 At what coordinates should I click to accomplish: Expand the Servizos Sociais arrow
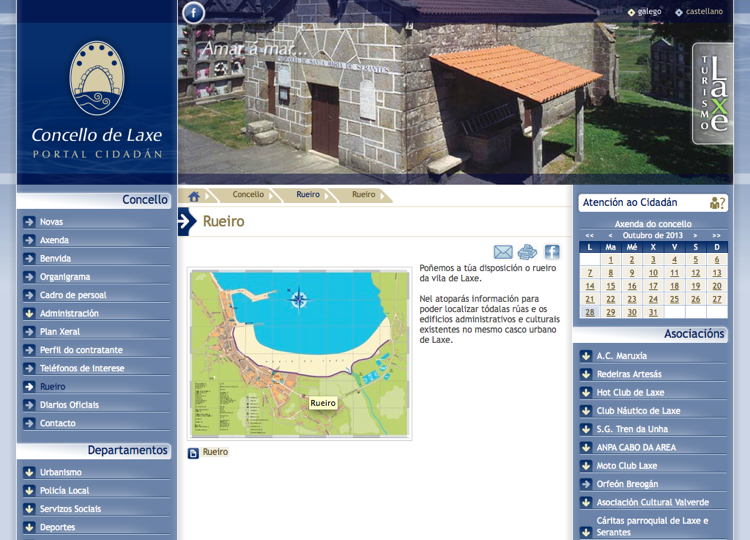29,509
